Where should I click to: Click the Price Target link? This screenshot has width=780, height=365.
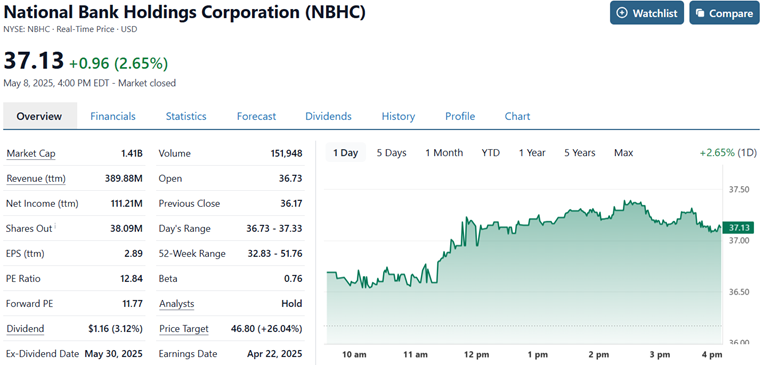point(184,329)
